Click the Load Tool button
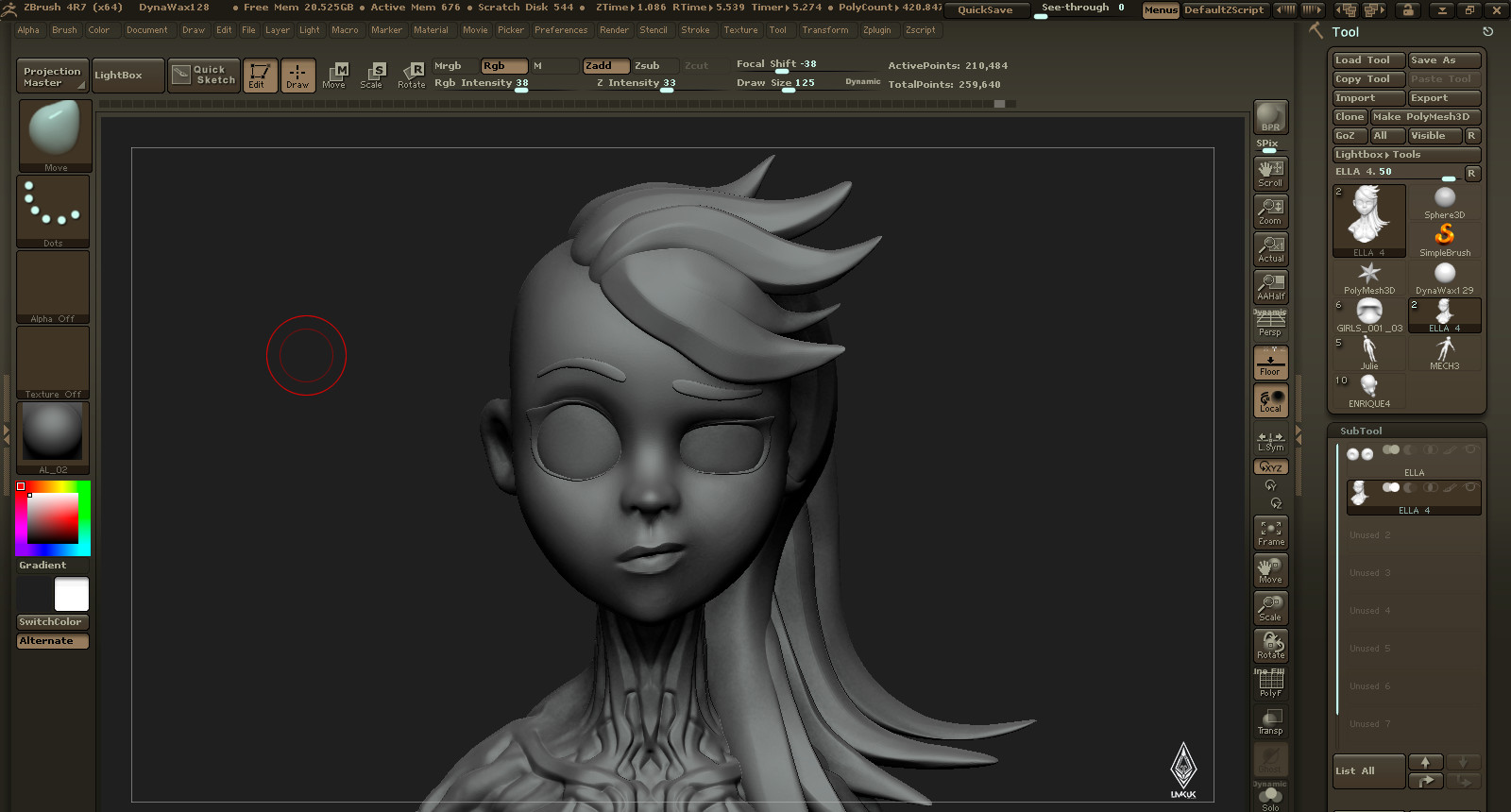The image size is (1511, 812). (1368, 60)
